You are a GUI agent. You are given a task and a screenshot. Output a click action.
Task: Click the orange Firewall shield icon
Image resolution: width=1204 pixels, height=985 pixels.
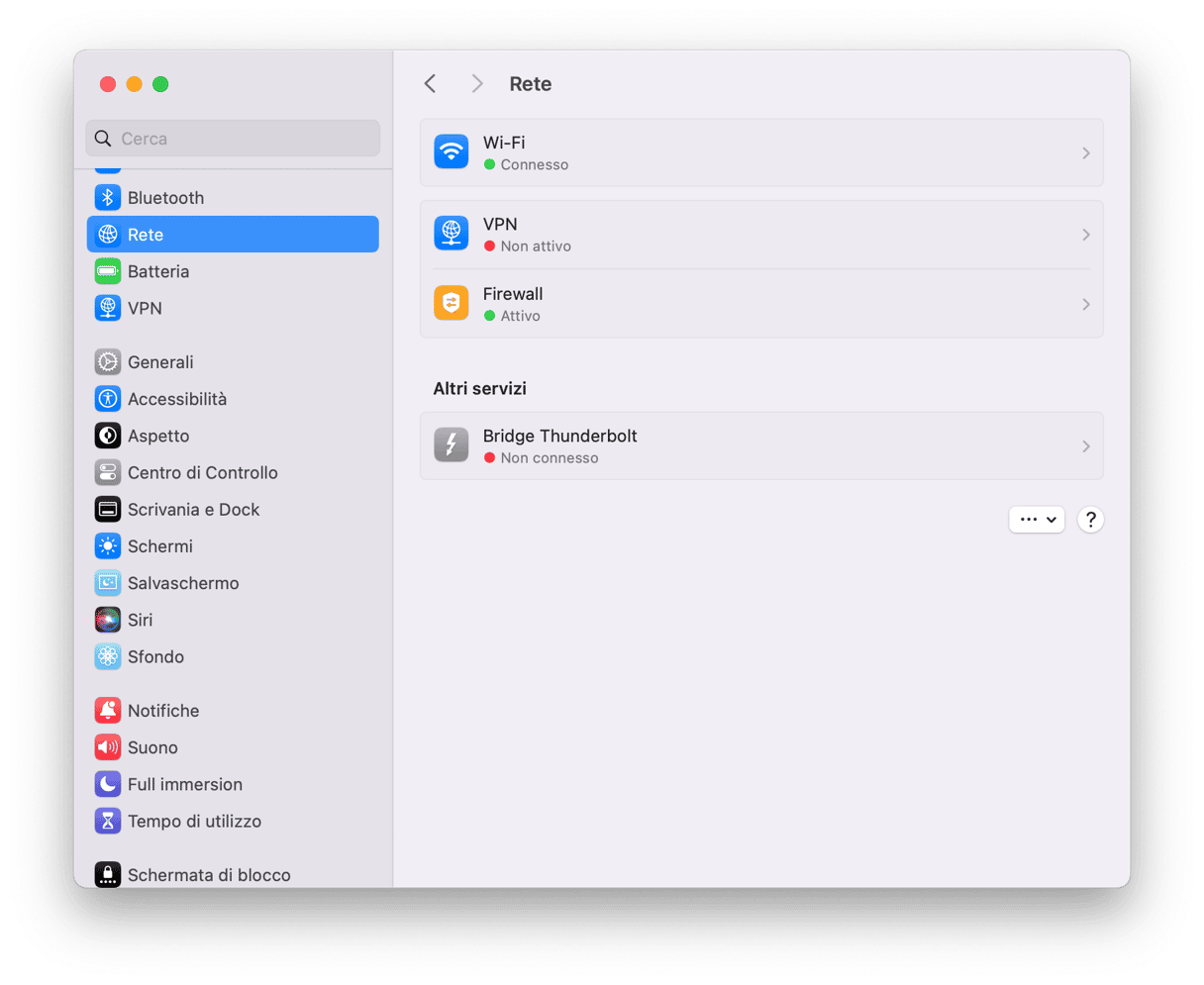coord(451,304)
